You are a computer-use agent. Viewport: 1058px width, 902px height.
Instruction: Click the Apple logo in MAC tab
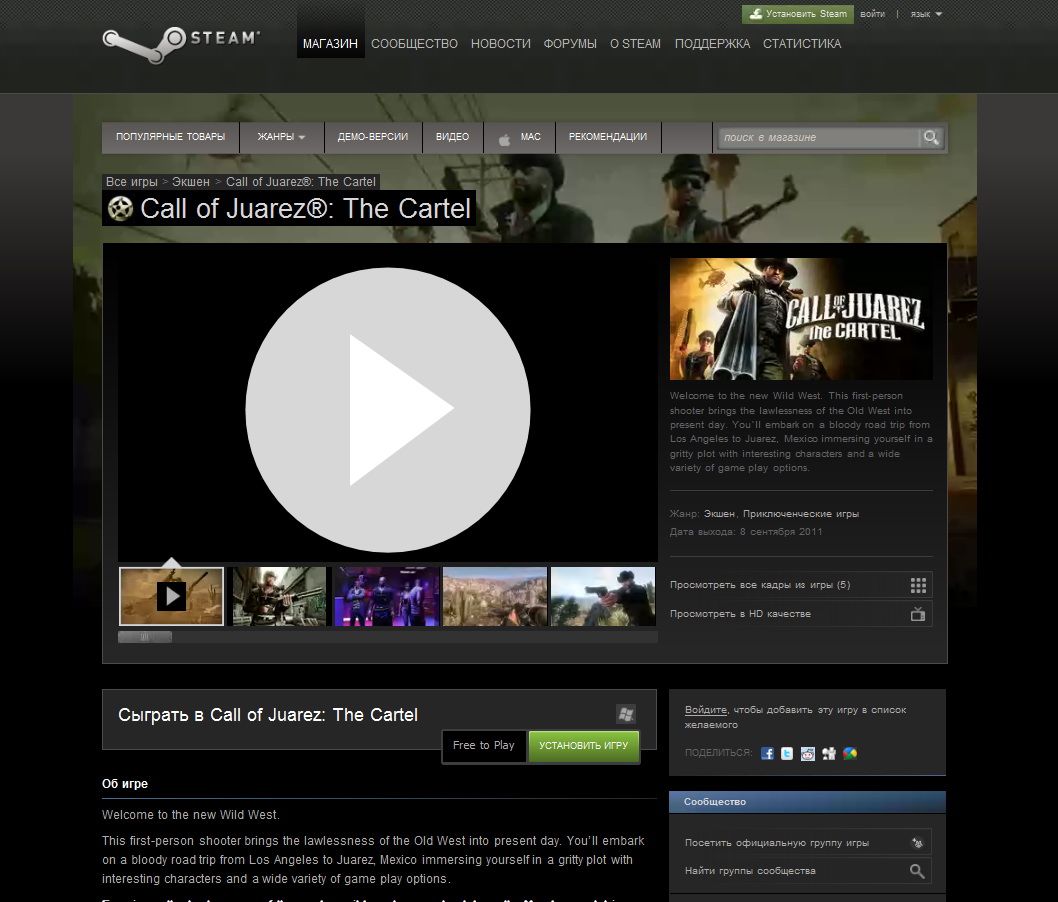(504, 140)
